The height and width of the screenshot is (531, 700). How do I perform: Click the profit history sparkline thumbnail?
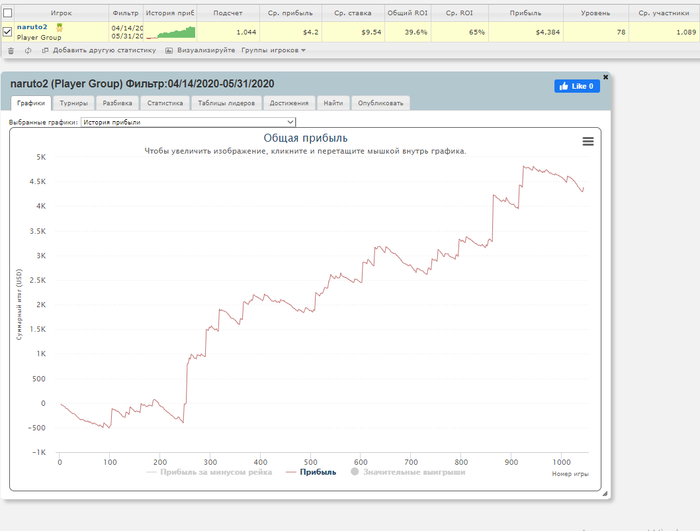tap(171, 32)
